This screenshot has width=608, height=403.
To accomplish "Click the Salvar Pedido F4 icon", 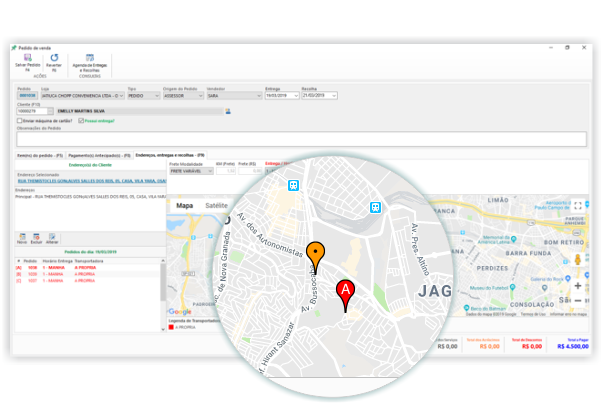I will tap(28, 58).
